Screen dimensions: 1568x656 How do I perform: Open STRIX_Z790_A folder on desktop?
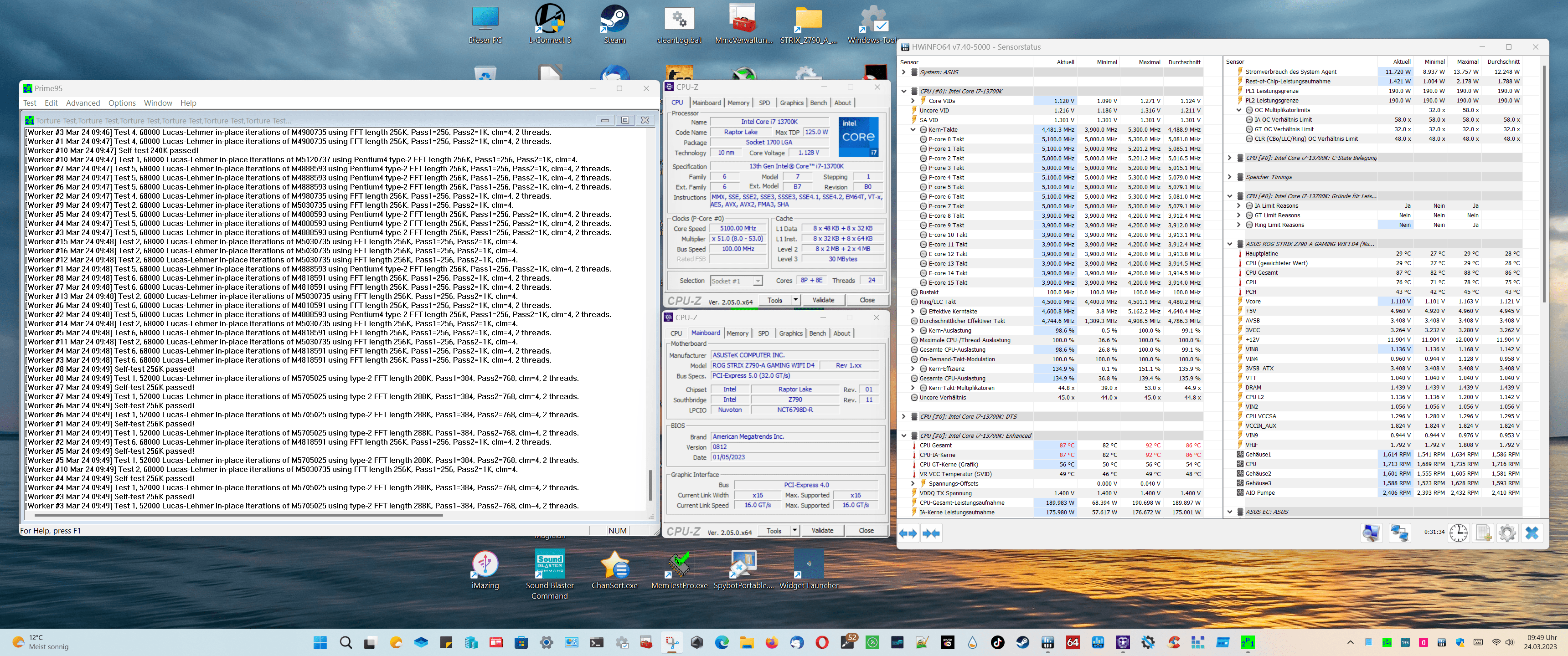coord(809,24)
